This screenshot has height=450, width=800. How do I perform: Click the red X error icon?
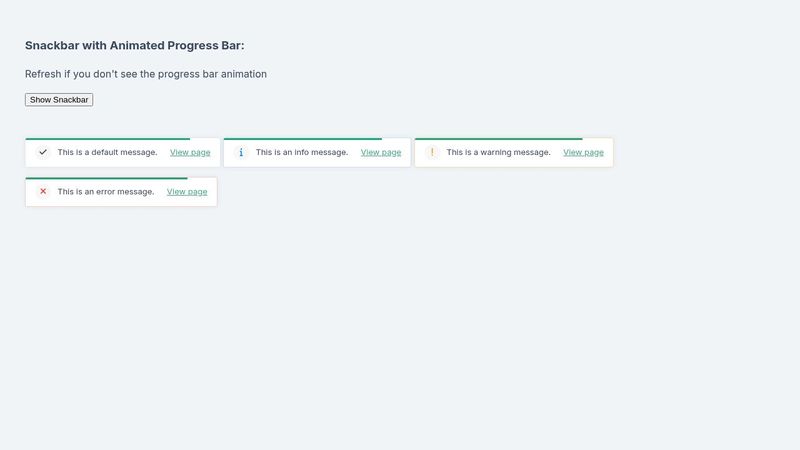click(43, 191)
